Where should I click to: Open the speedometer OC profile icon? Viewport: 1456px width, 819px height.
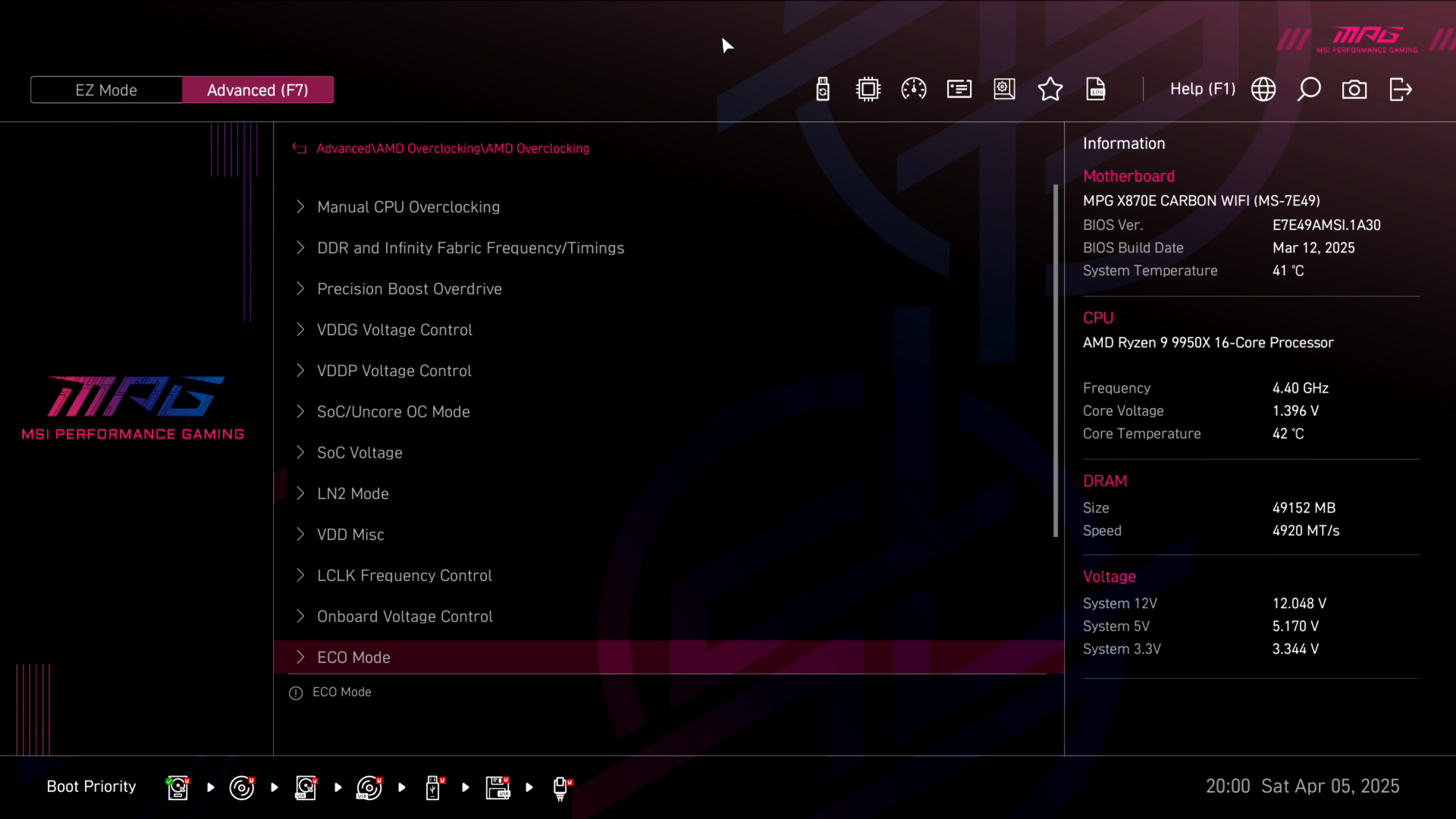point(914,89)
